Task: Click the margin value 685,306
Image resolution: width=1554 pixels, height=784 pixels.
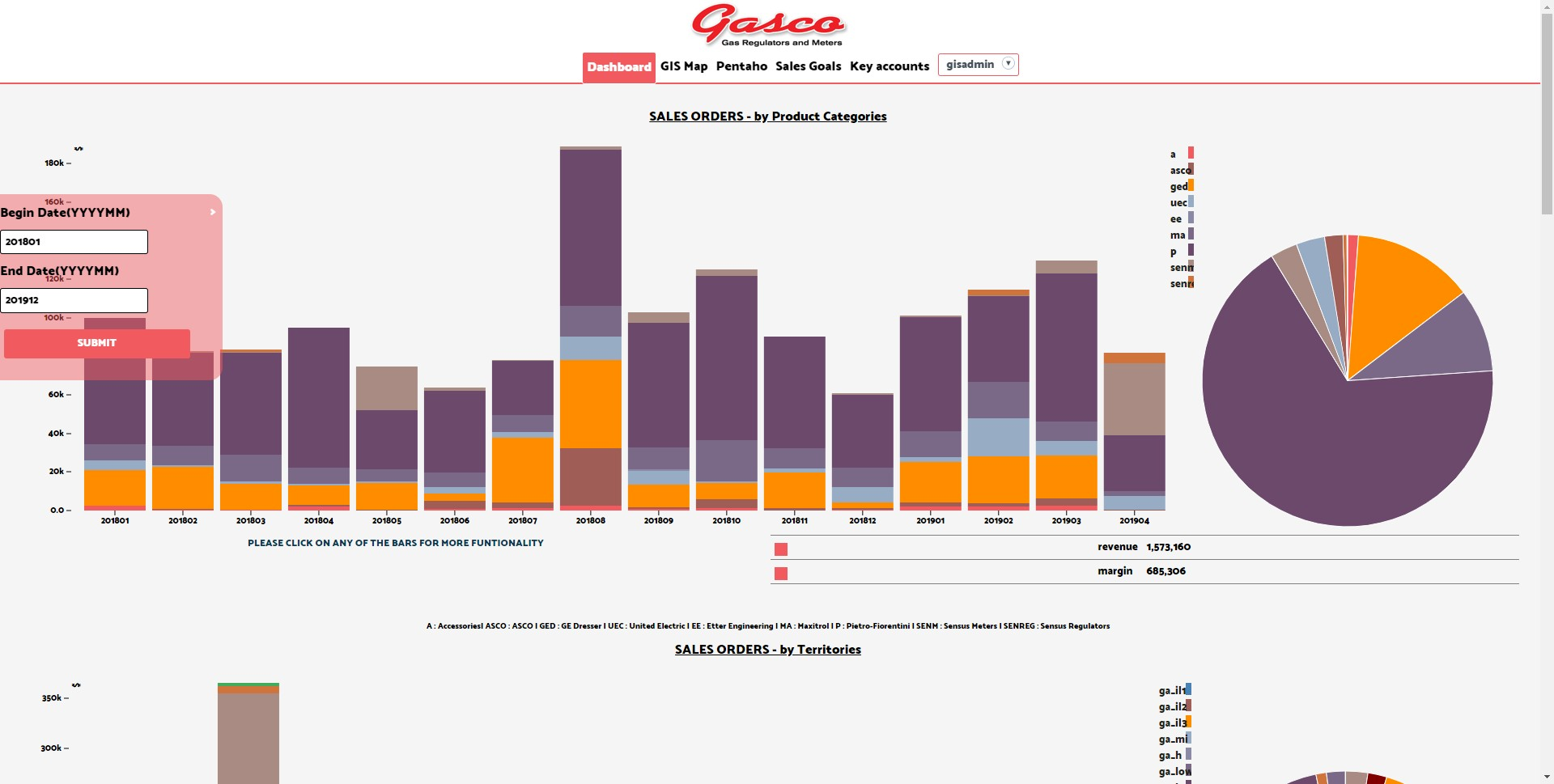Action: (1165, 571)
